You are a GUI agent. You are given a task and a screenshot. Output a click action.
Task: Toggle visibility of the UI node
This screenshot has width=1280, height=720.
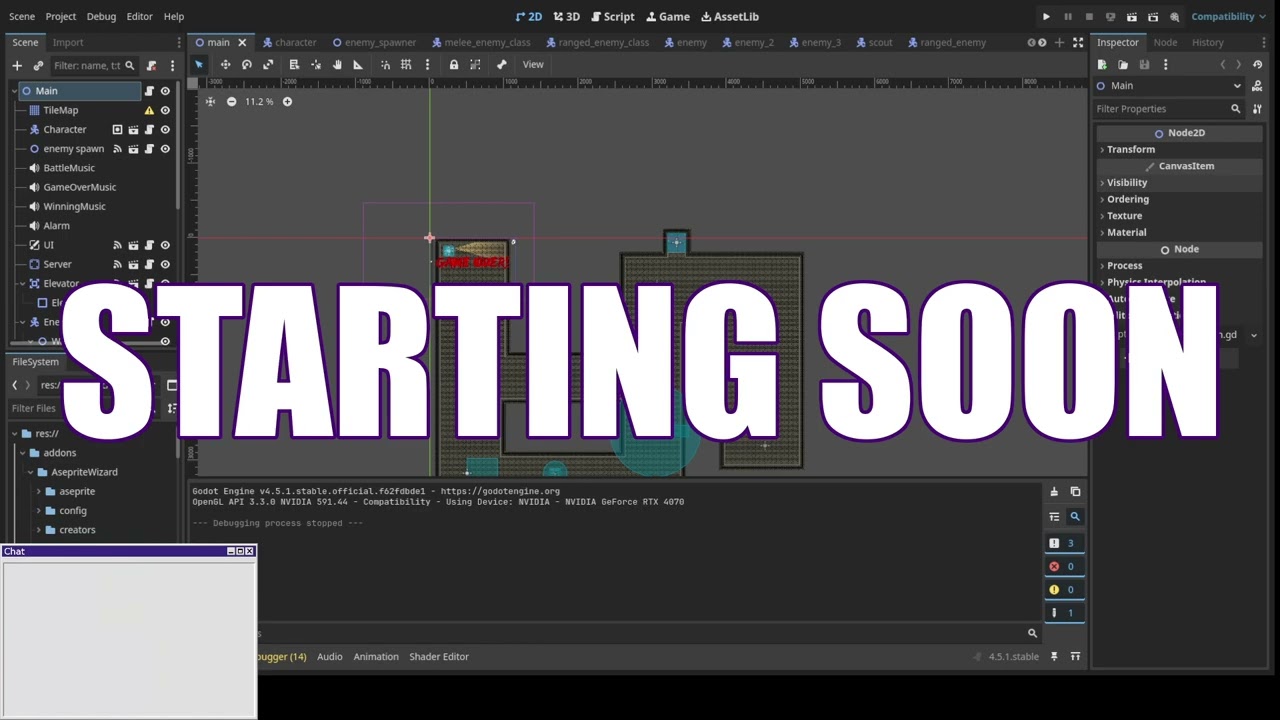pos(165,245)
